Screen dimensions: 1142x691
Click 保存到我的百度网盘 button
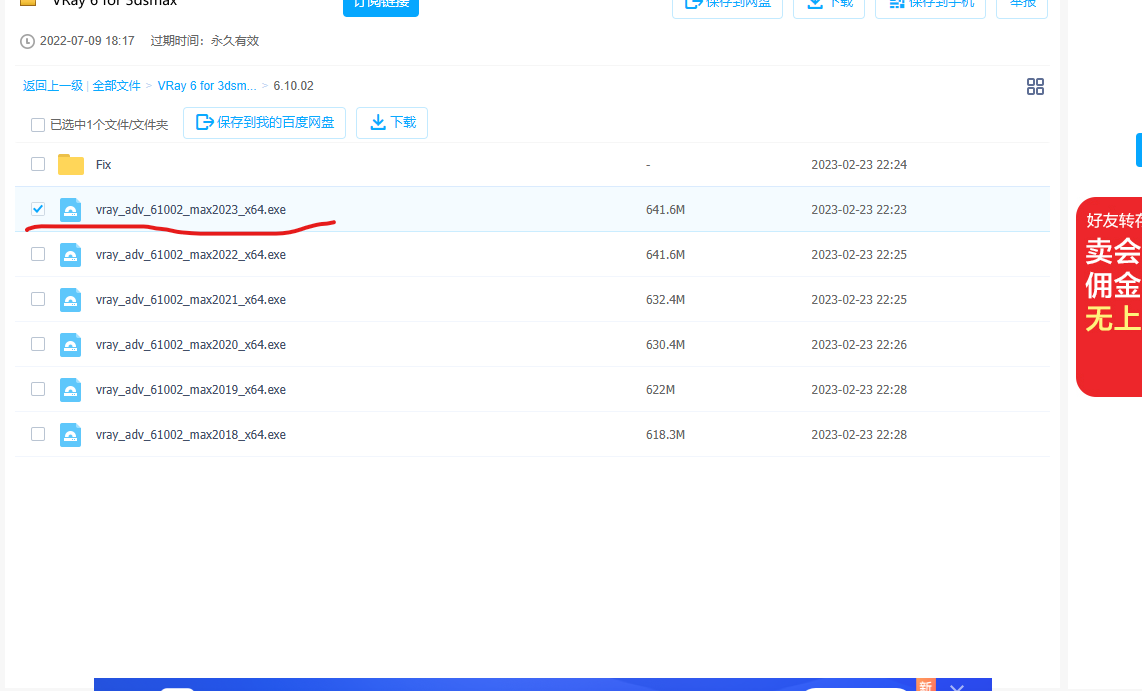tap(264, 122)
